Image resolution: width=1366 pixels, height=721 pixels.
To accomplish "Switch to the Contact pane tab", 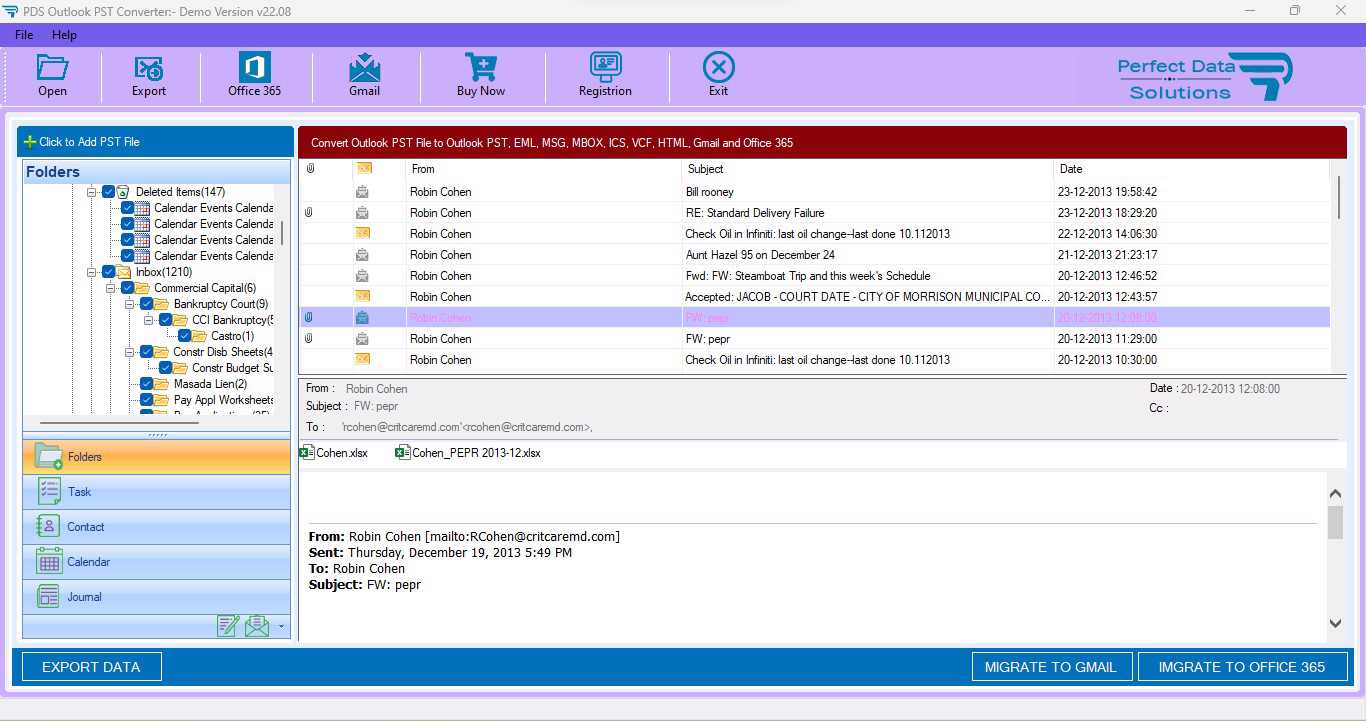I will tap(157, 527).
